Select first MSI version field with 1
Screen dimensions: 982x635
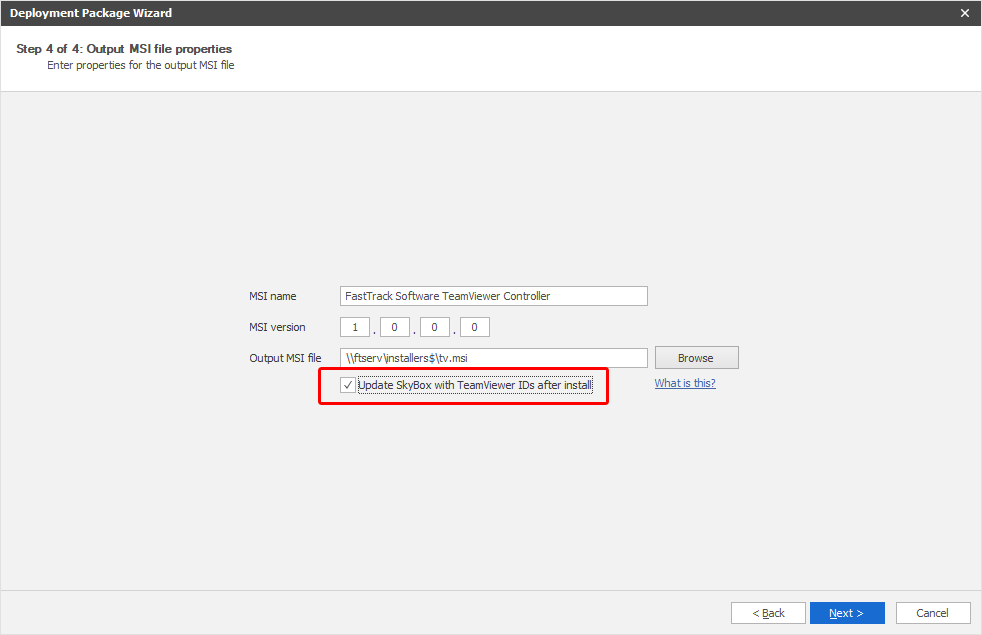click(355, 327)
